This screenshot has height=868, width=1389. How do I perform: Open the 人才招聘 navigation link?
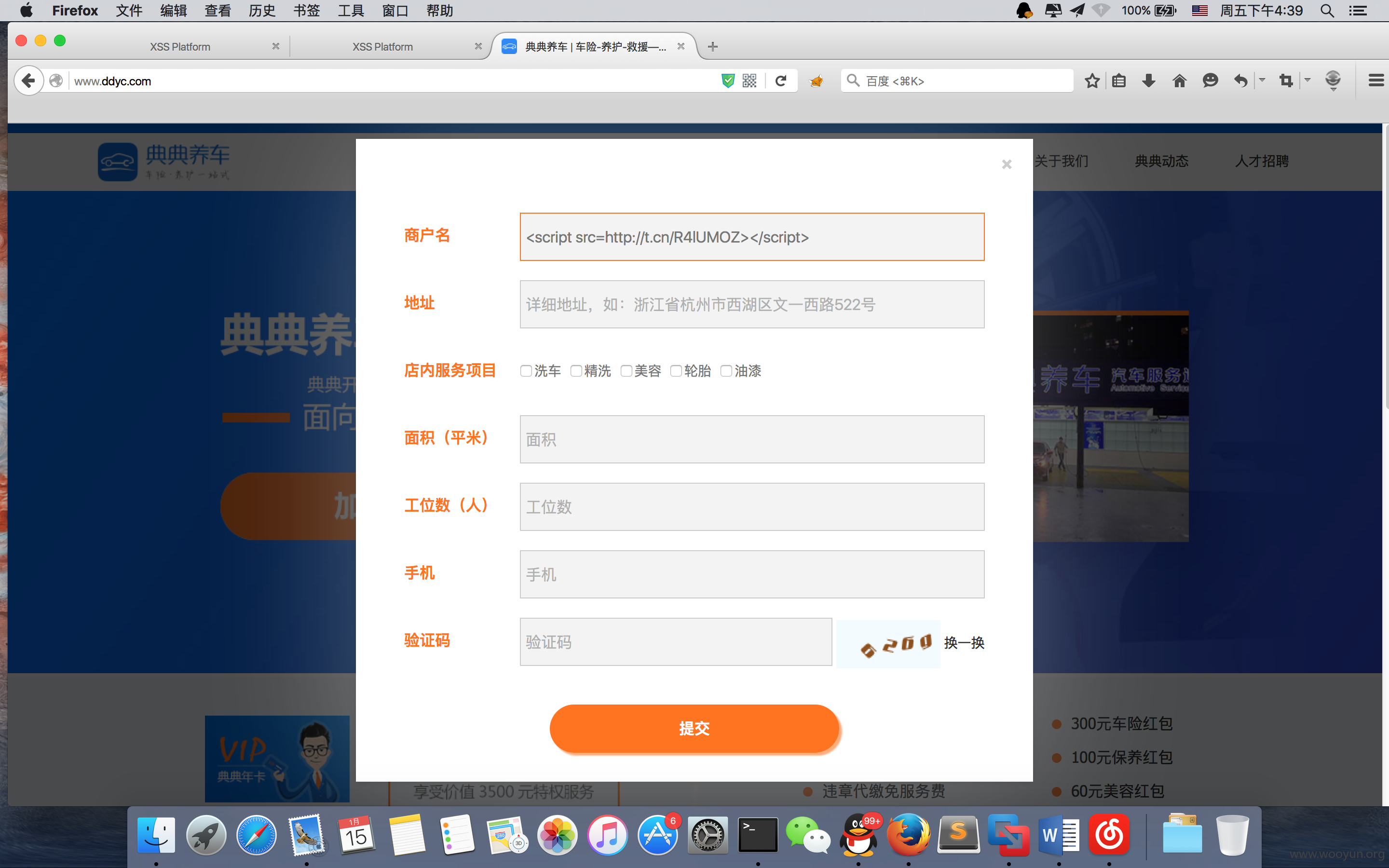pyautogui.click(x=1262, y=162)
